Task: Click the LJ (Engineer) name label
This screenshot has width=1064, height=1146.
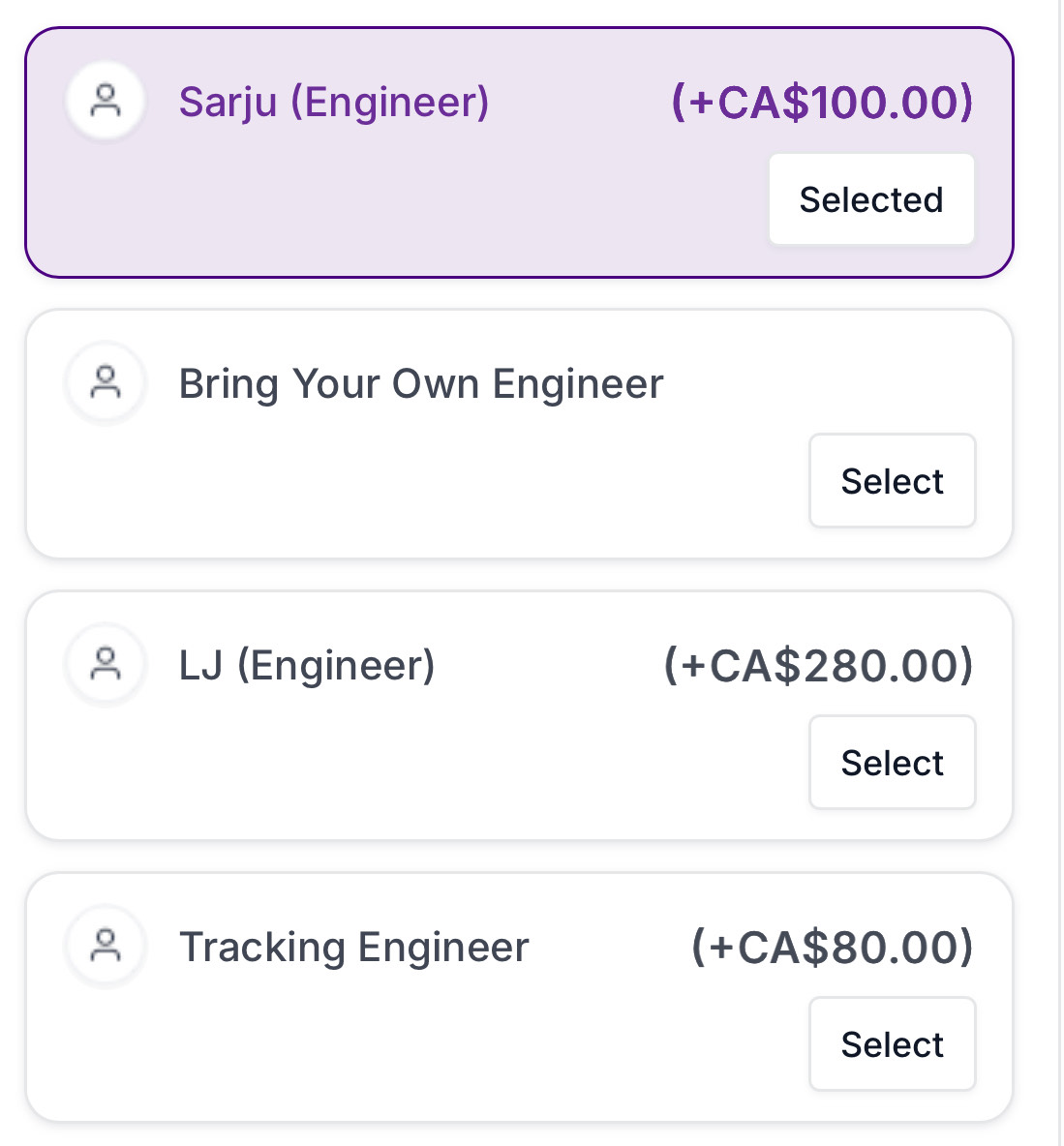Action: pos(307,666)
